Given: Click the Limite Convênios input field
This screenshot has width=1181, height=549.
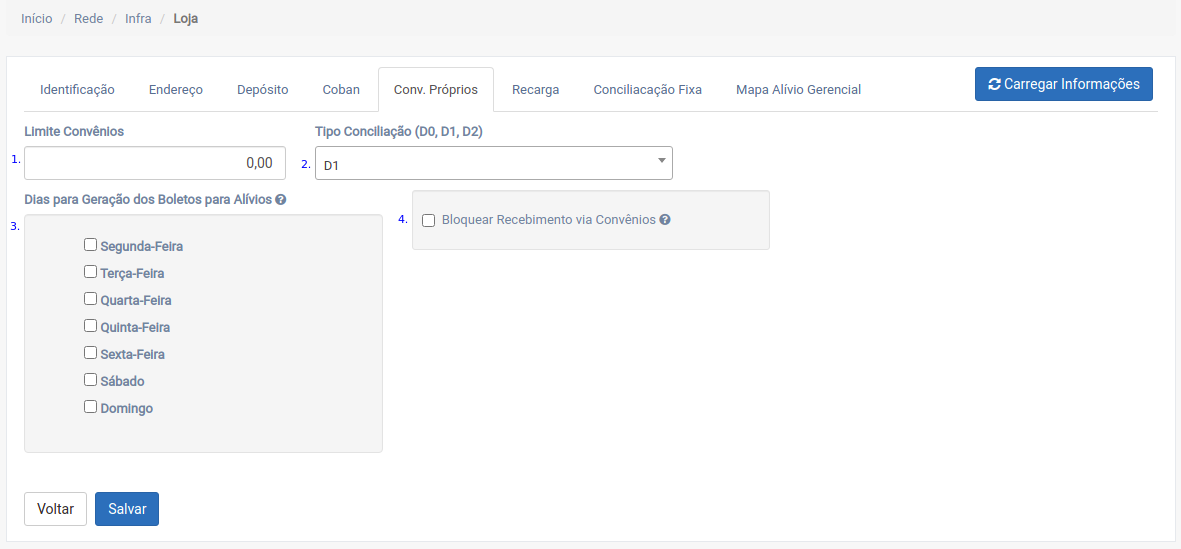Looking at the screenshot, I should (x=155, y=163).
